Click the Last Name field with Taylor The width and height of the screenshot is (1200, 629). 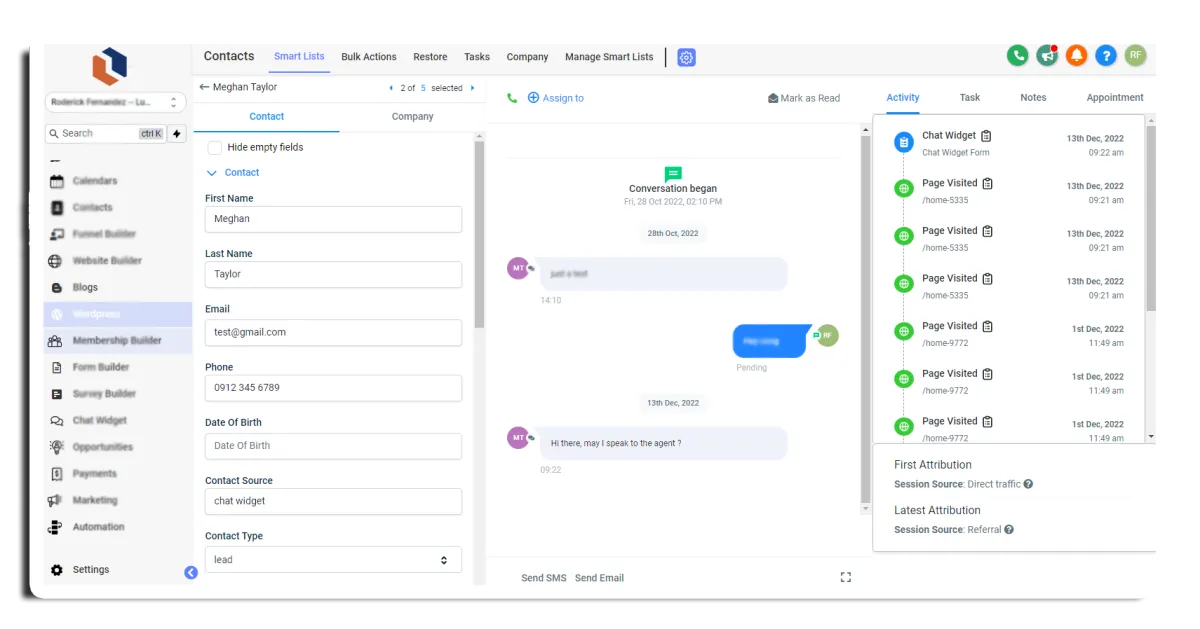[x=333, y=274]
